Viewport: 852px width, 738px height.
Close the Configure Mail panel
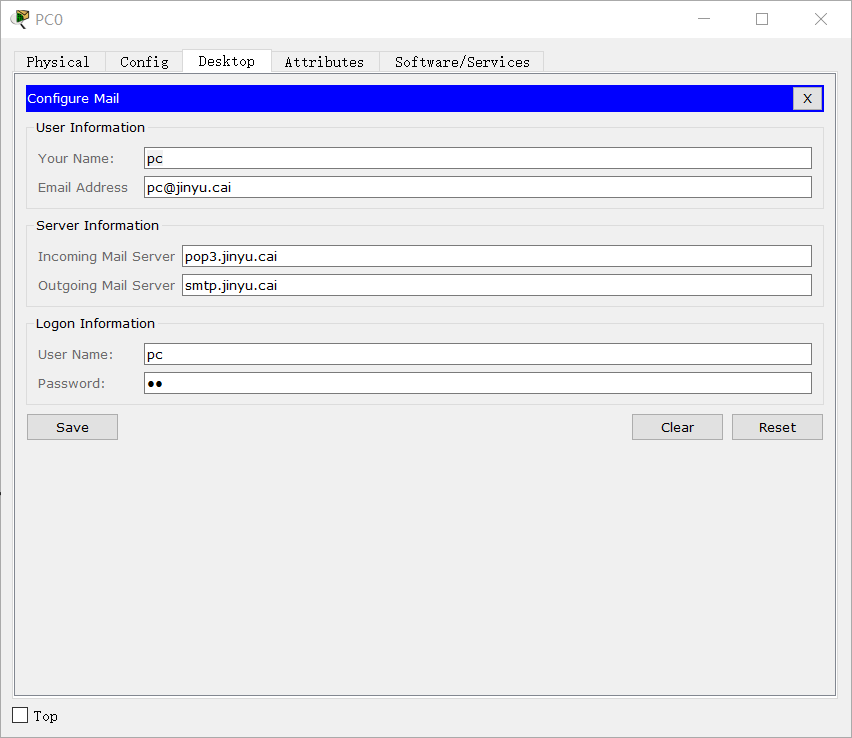click(x=807, y=98)
